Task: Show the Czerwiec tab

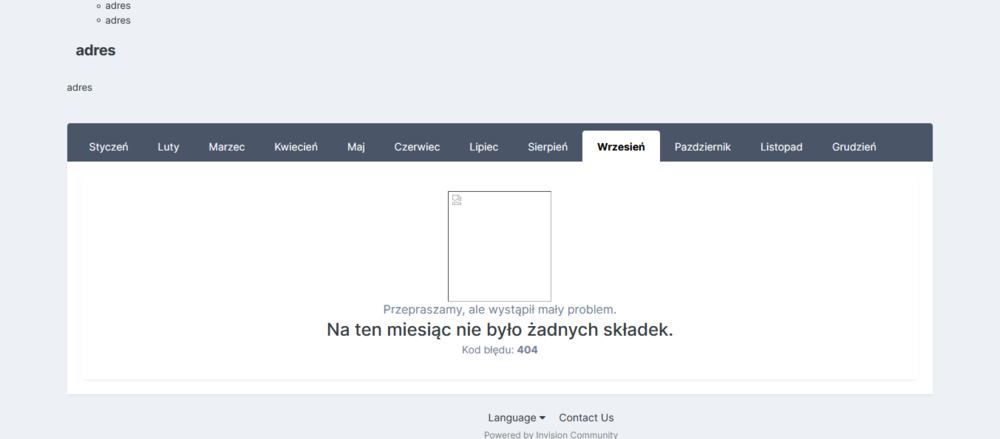Action: pyautogui.click(x=417, y=147)
